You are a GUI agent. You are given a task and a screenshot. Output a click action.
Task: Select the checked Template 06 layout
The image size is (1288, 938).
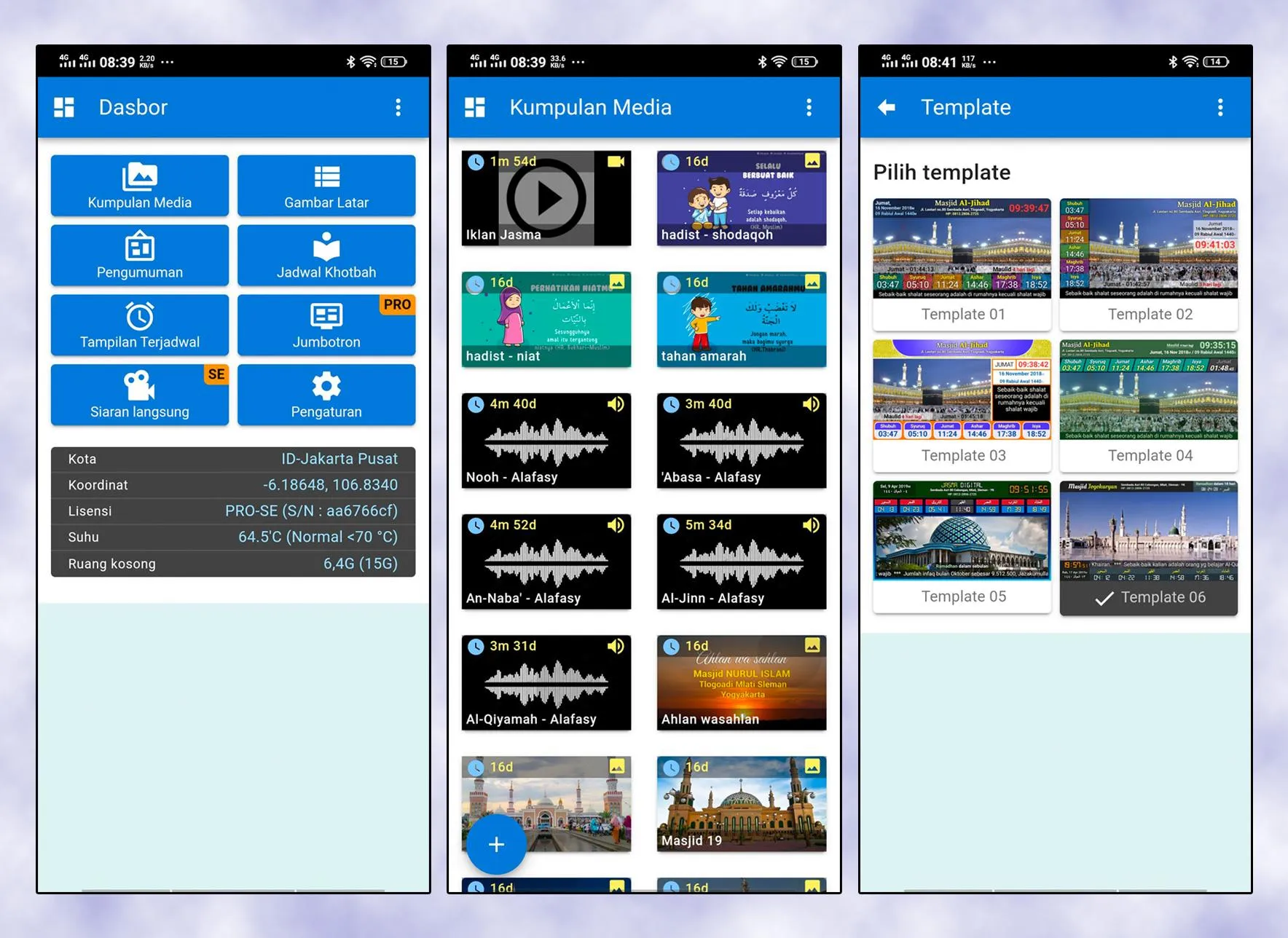click(x=1149, y=548)
